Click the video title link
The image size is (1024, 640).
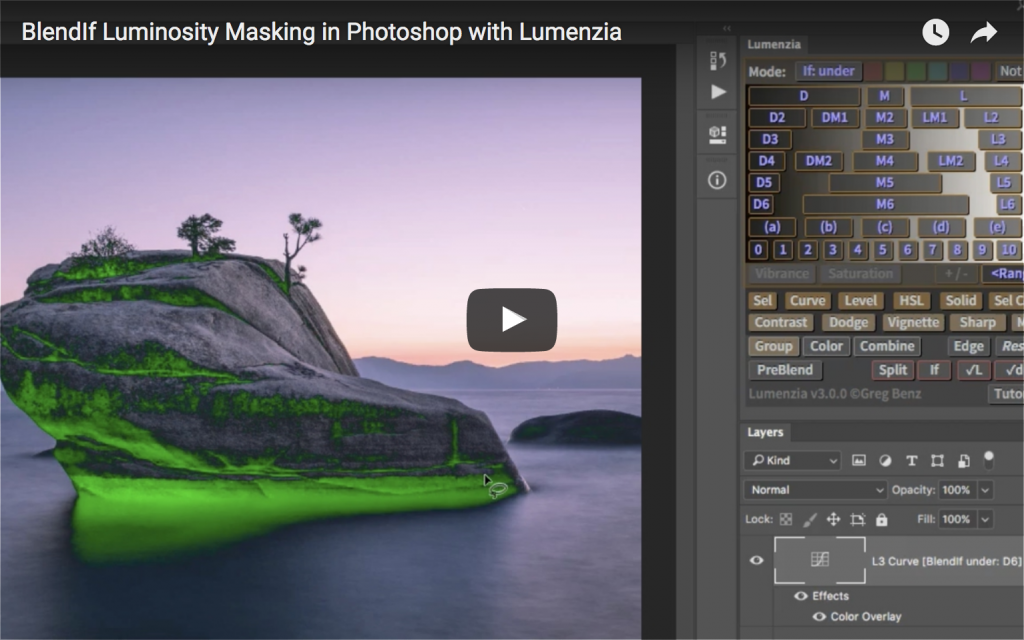tap(321, 32)
